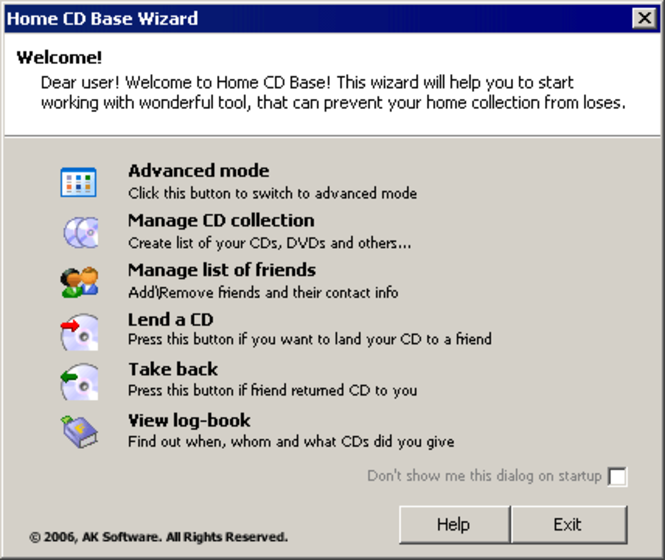Click the Advanced mode grid icon
Screen dimensions: 665x560
click(78, 182)
